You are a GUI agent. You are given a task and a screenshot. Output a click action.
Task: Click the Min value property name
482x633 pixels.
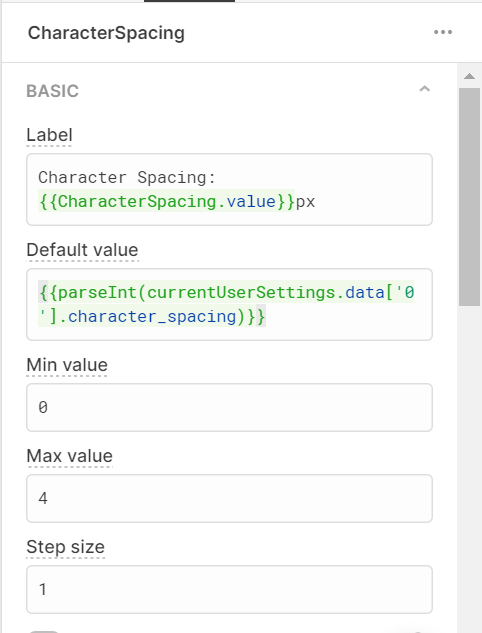pyautogui.click(x=67, y=365)
